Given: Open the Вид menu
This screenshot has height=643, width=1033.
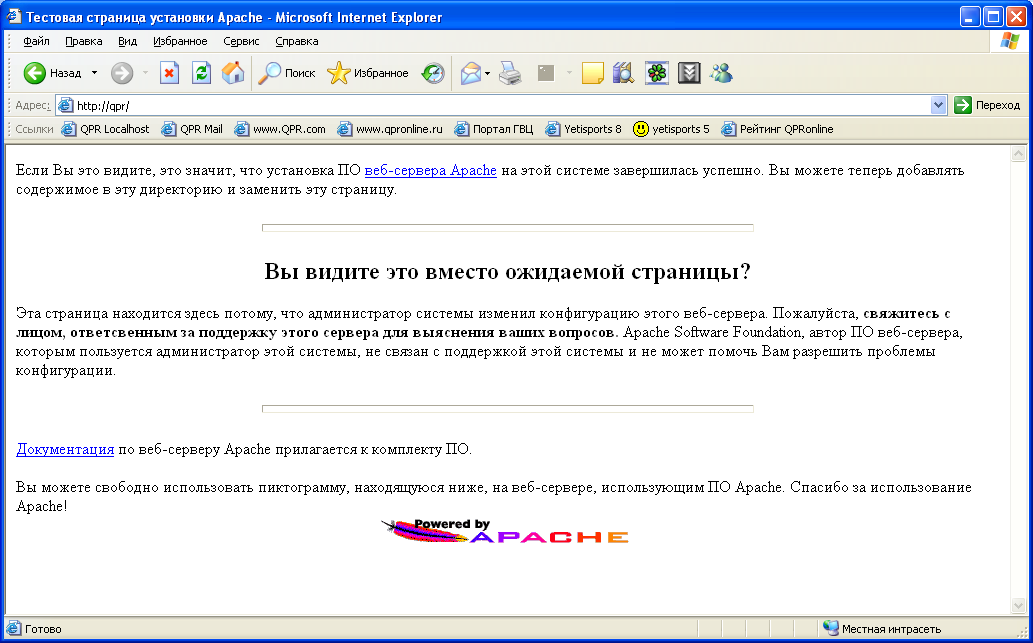Looking at the screenshot, I should pos(128,41).
